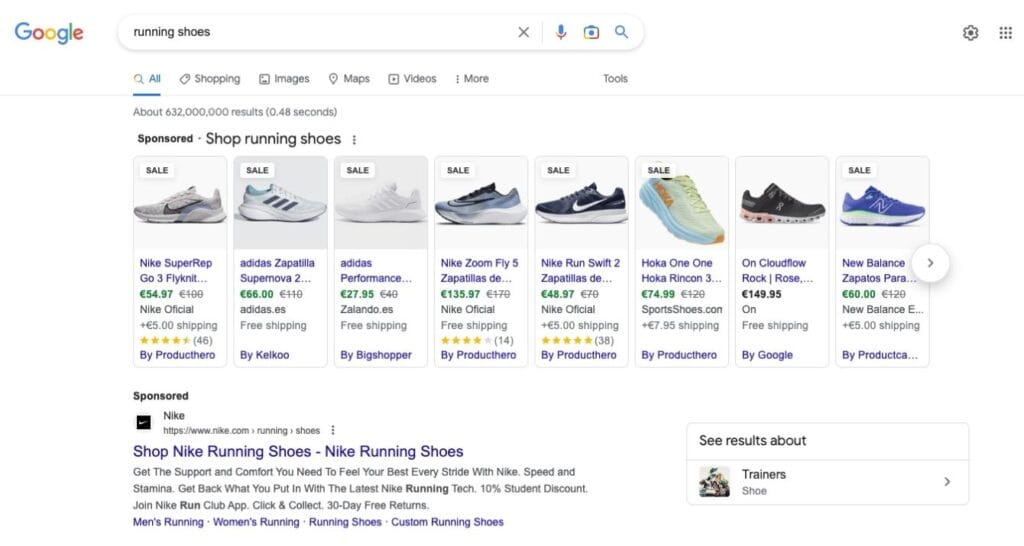Switch to the Videos tab
The height and width of the screenshot is (546, 1024).
tap(413, 79)
